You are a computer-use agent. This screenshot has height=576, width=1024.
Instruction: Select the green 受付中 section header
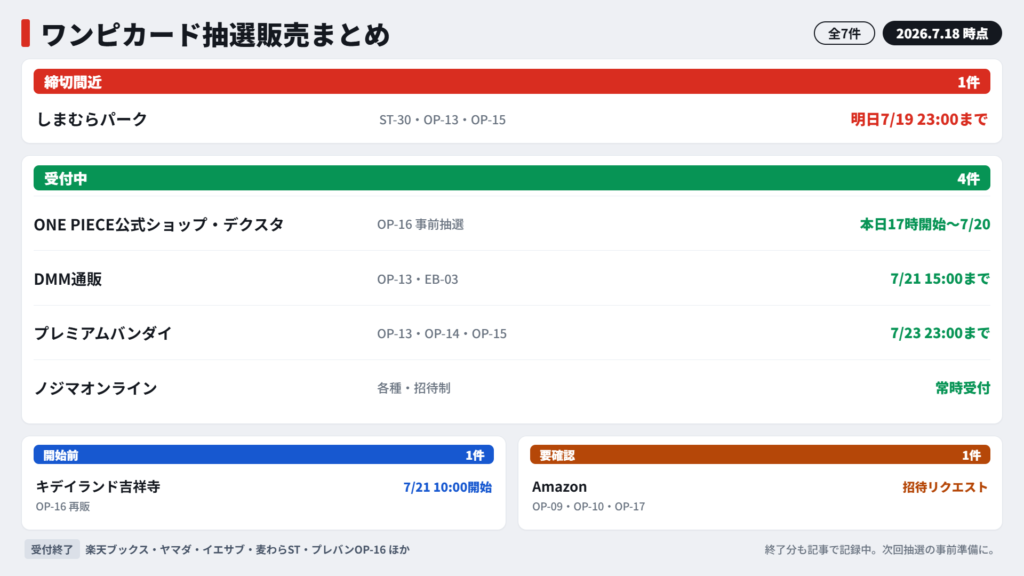(x=511, y=178)
